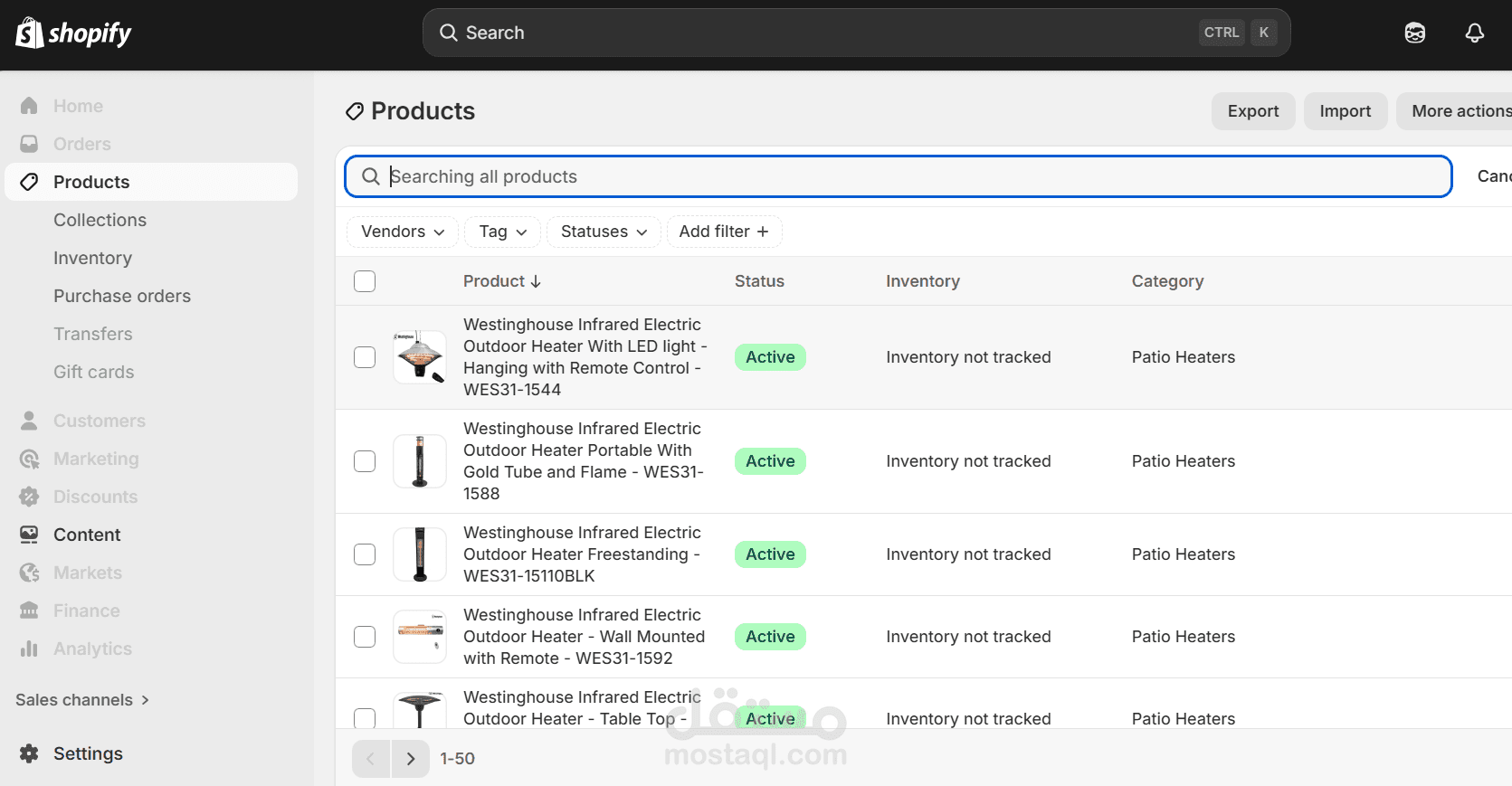Click the 1-50 pagination range text

coord(457,759)
